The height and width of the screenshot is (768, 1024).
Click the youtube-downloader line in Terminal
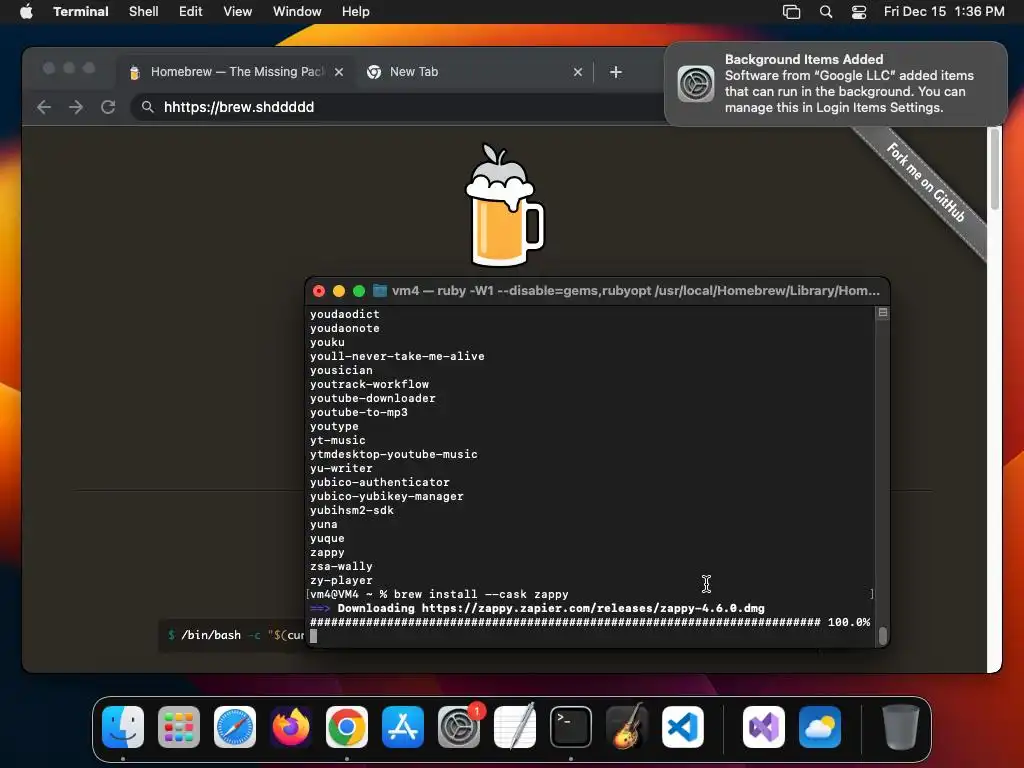click(372, 398)
